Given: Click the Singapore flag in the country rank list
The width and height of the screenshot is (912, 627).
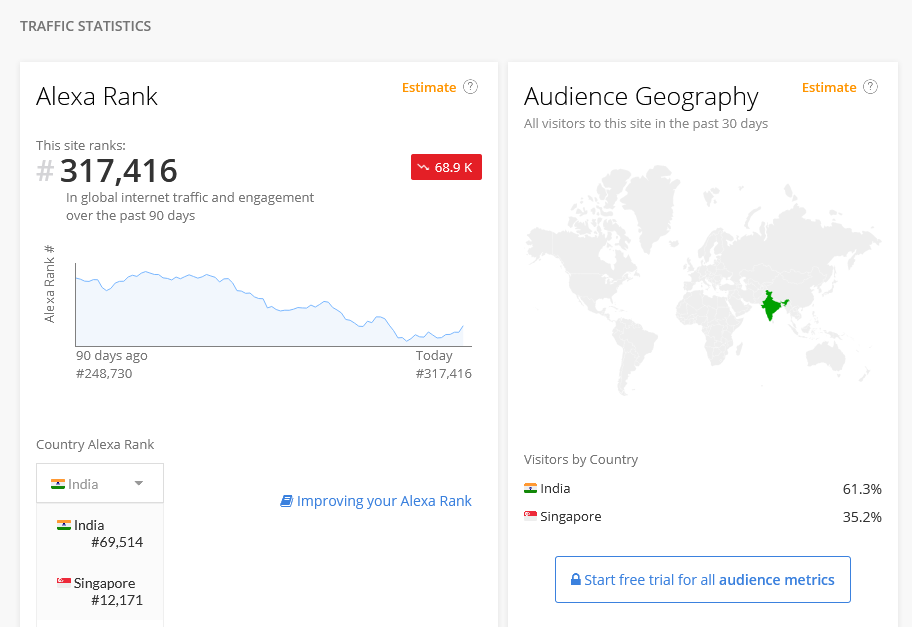Looking at the screenshot, I should click(x=63, y=582).
